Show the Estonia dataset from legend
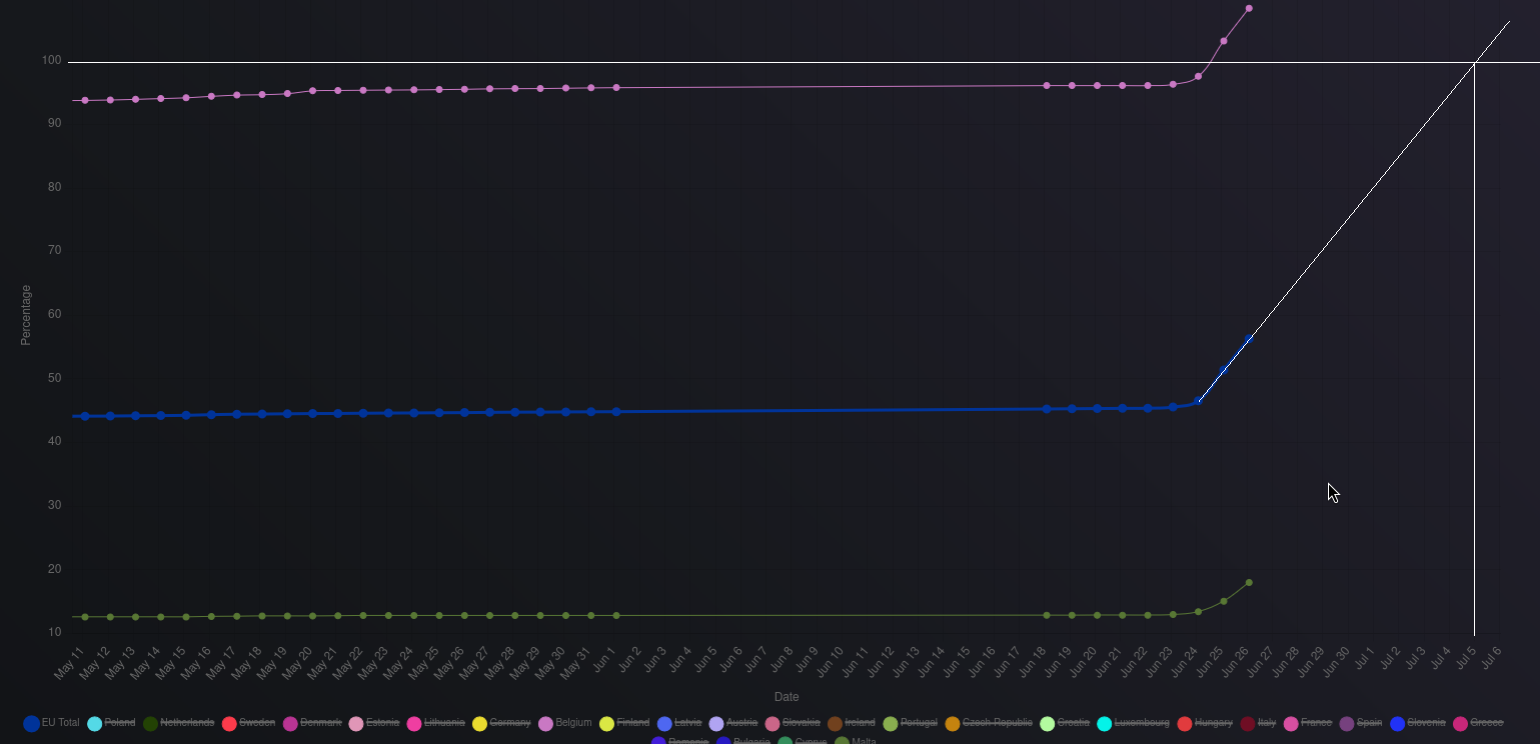The height and width of the screenshot is (744, 1540). pos(374,722)
